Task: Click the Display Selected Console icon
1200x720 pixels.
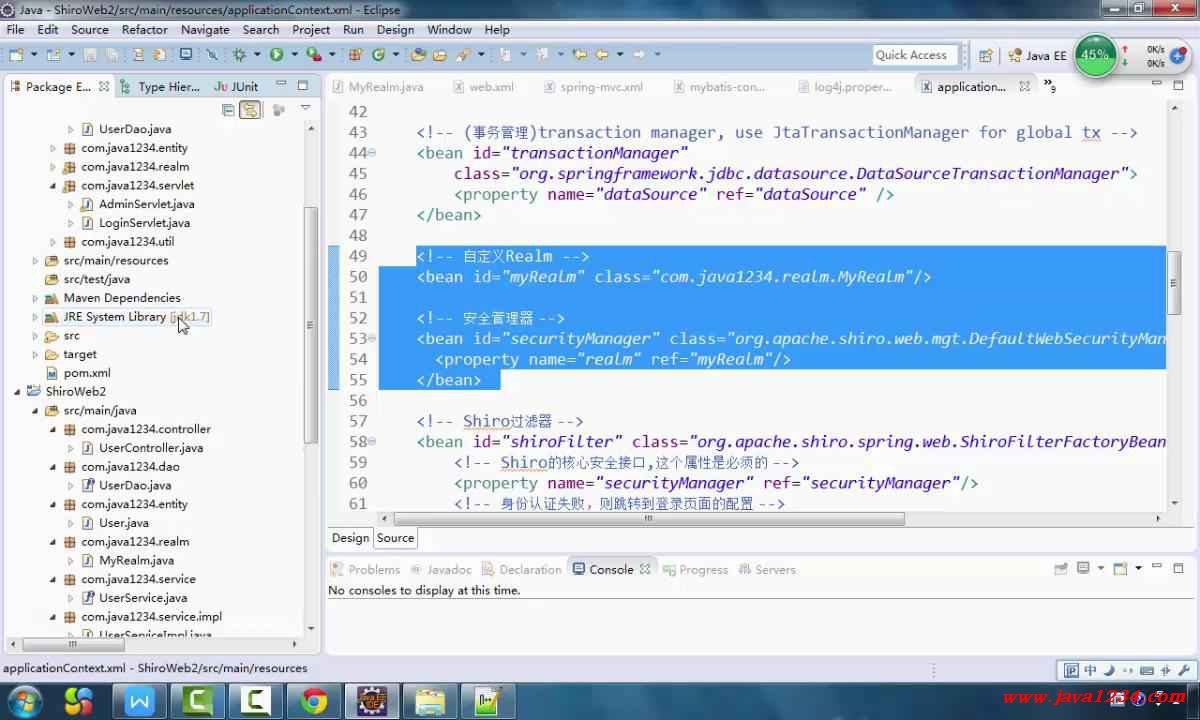Action: (x=1083, y=569)
